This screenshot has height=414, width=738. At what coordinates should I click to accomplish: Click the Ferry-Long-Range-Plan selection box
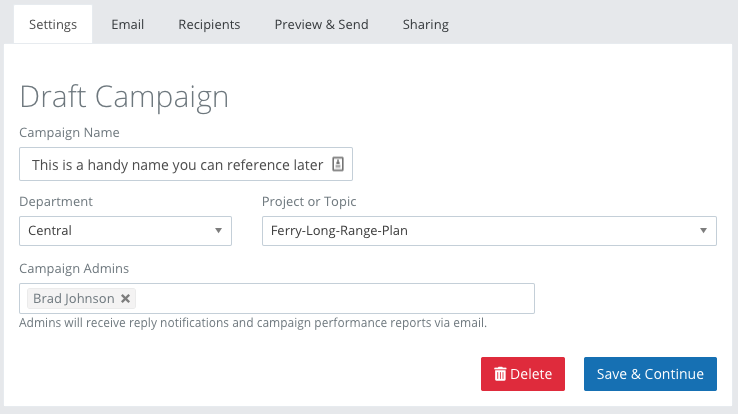480,231
